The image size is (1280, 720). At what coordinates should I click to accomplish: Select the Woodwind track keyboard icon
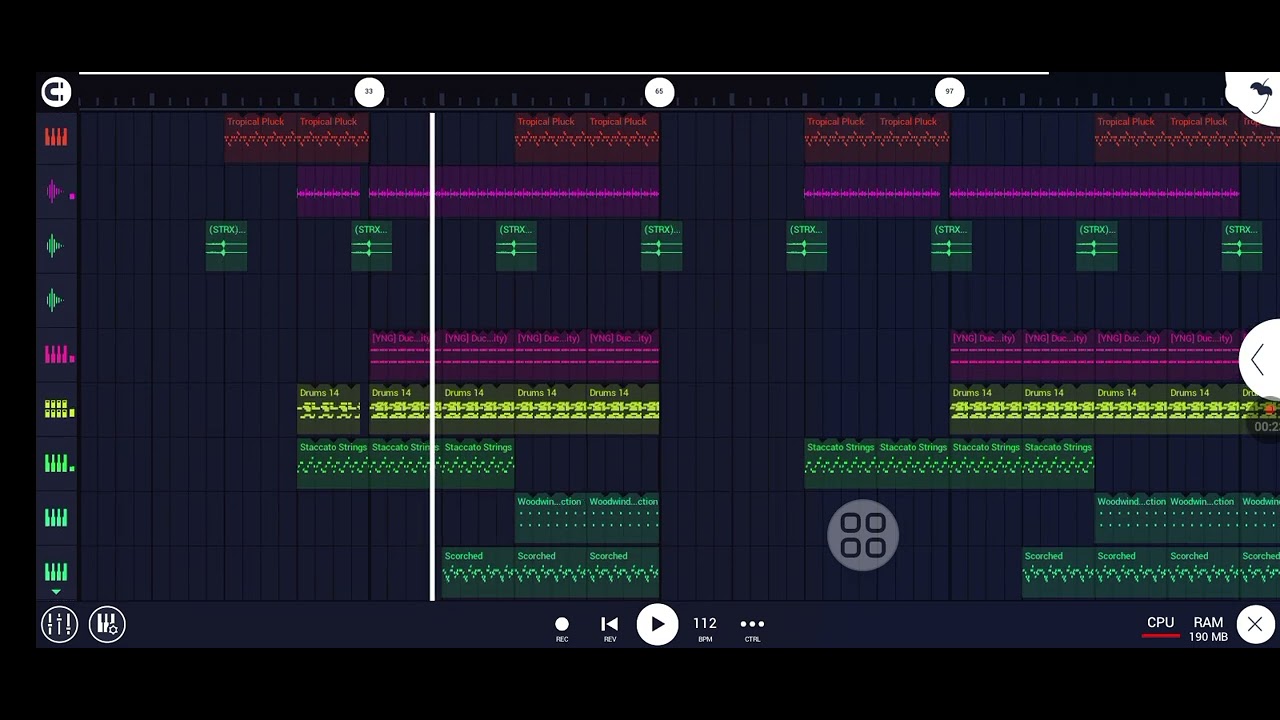(x=56, y=517)
